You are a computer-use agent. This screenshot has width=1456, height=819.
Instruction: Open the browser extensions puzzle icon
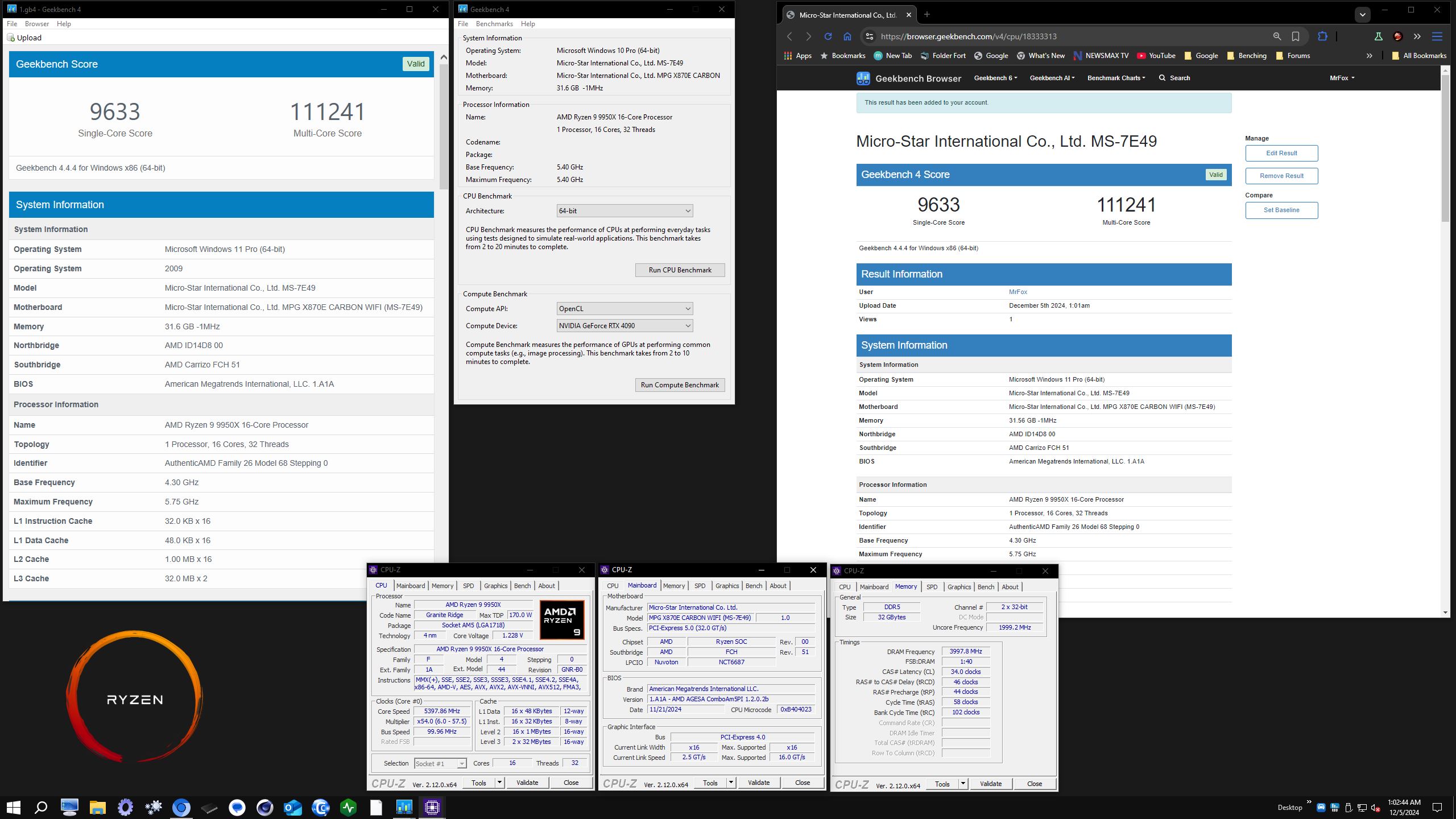[x=1322, y=36]
